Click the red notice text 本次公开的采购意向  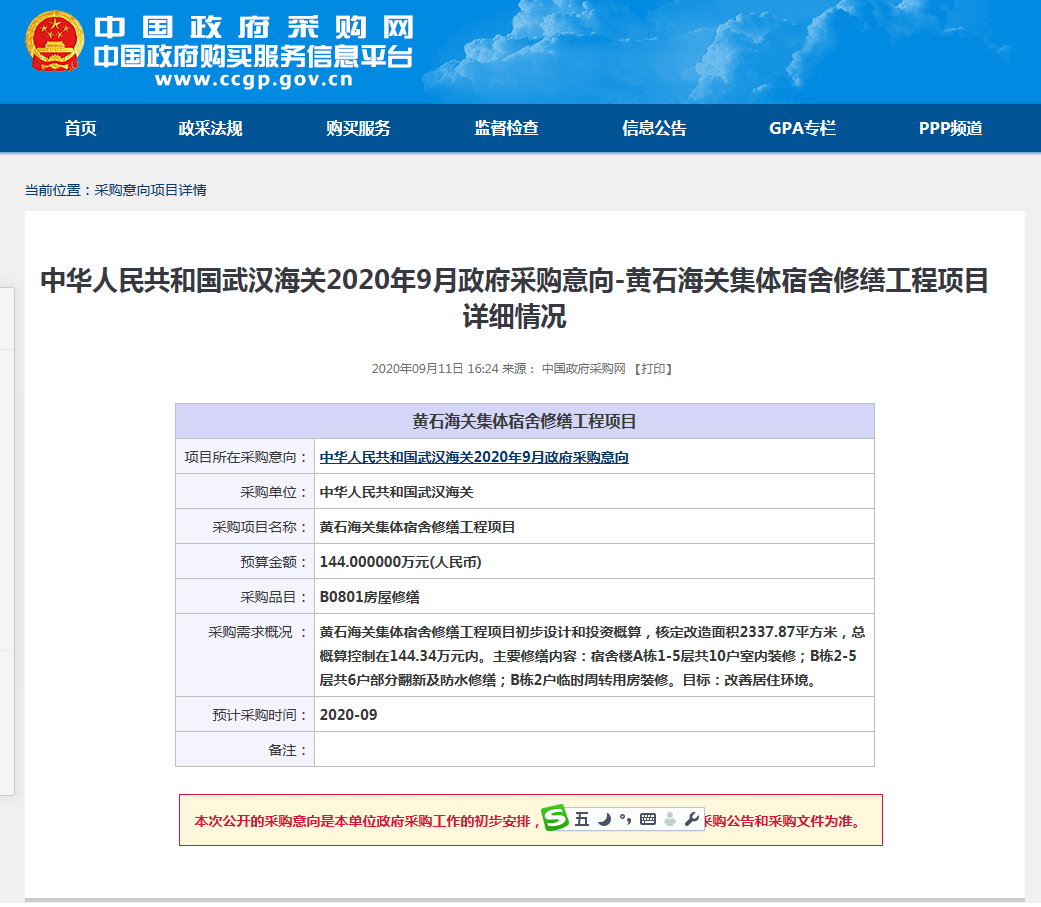(530, 821)
